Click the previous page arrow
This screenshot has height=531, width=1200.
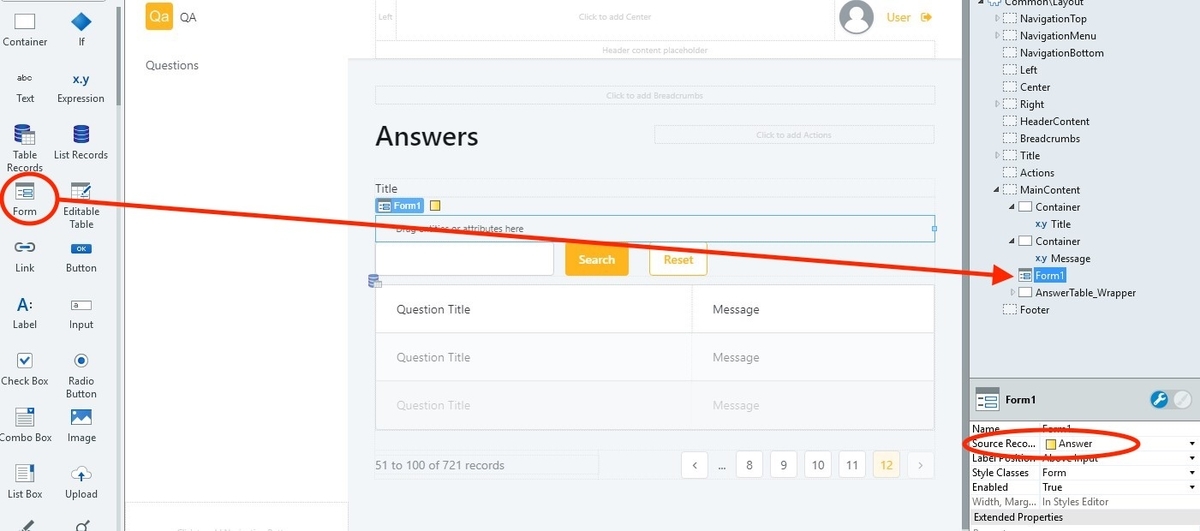pos(695,464)
